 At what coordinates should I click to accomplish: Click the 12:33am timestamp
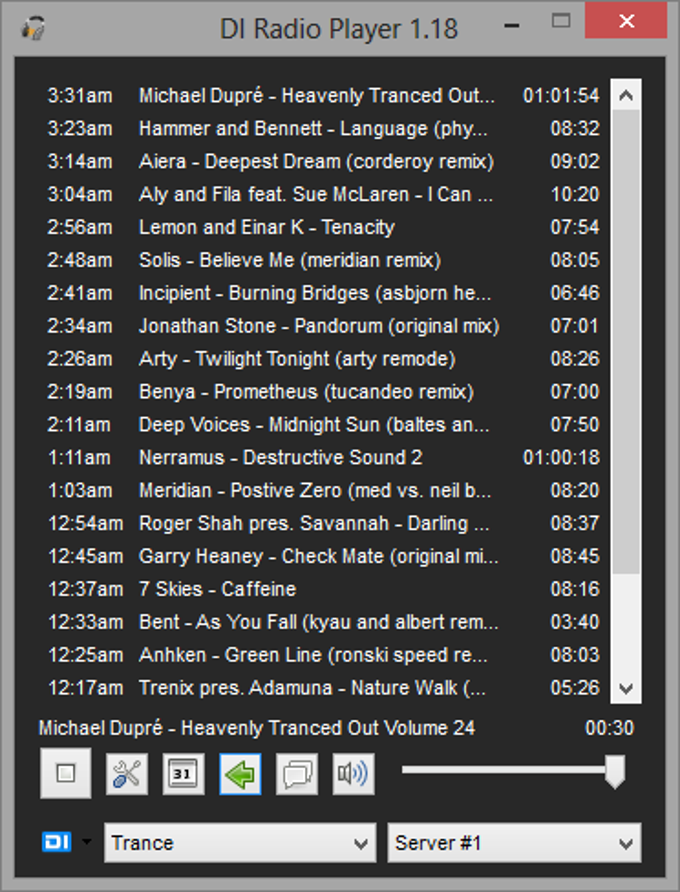(x=86, y=622)
